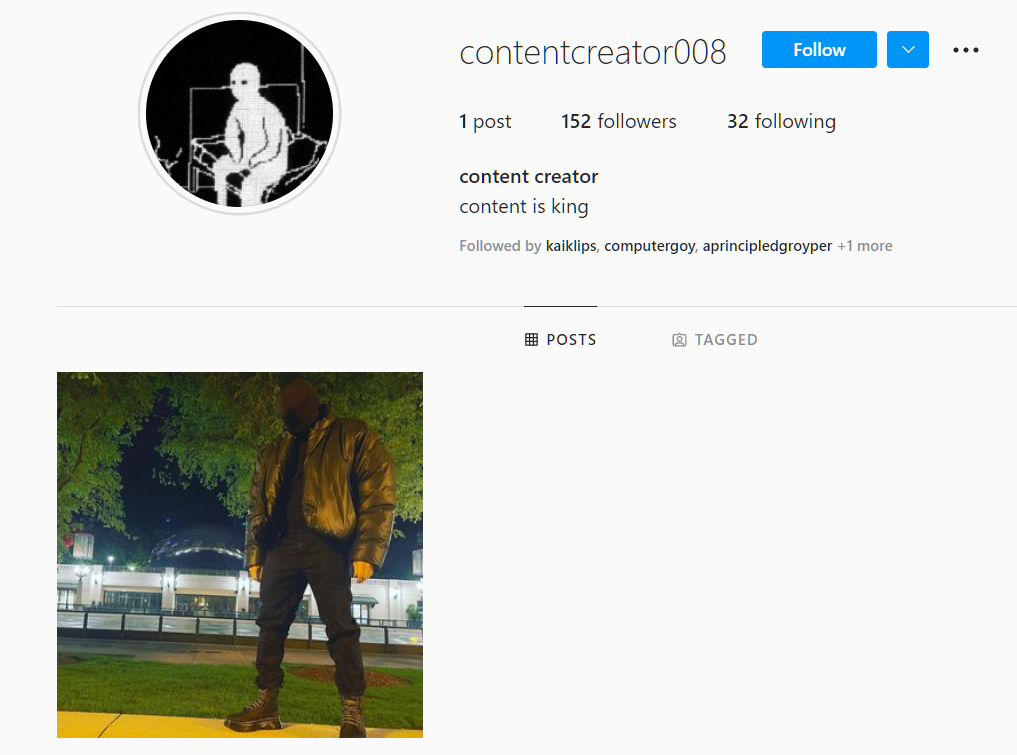The height and width of the screenshot is (755, 1017).
Task: Click the Follow button
Action: pyautogui.click(x=819, y=49)
